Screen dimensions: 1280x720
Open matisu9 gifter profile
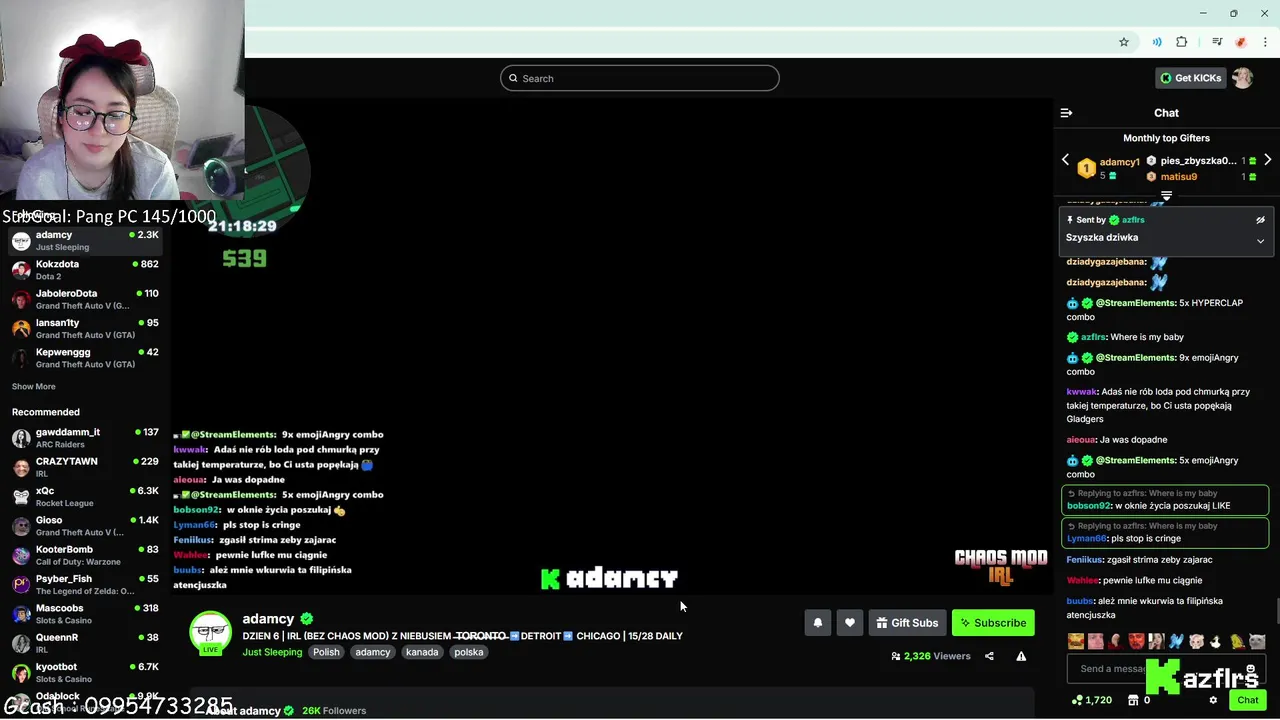tap(1179, 177)
